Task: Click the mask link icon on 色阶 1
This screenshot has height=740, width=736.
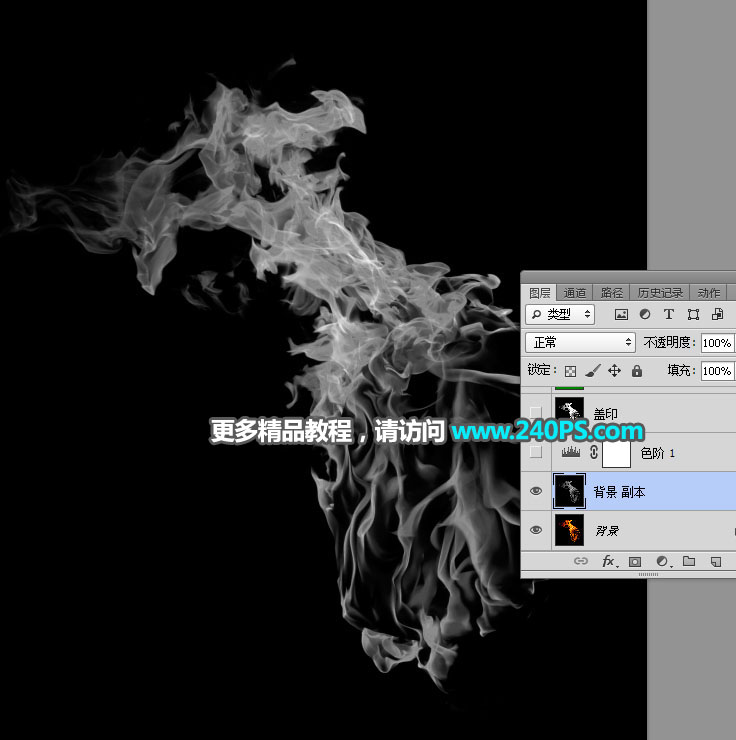Action: coord(594,452)
